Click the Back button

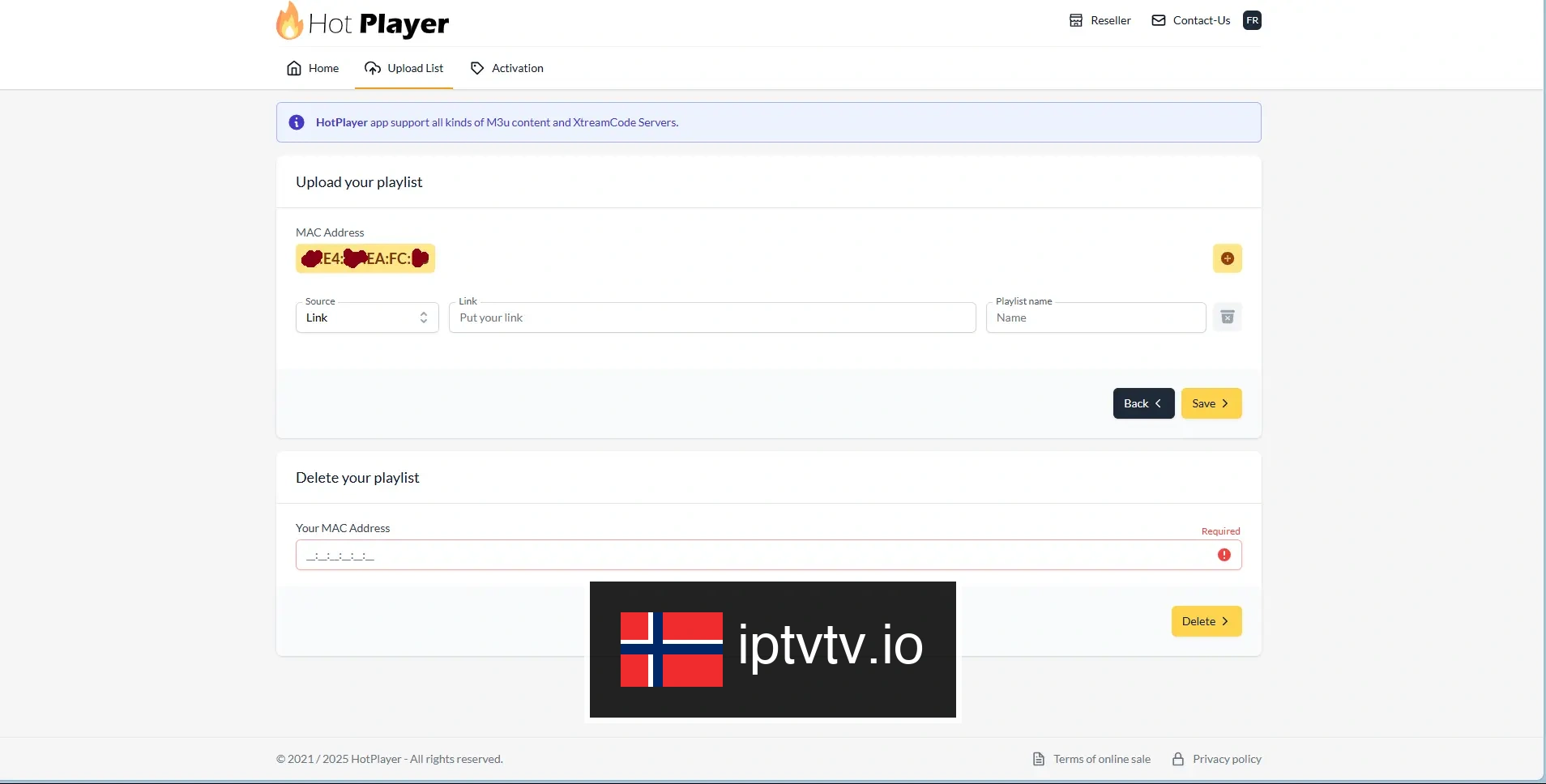[1143, 403]
